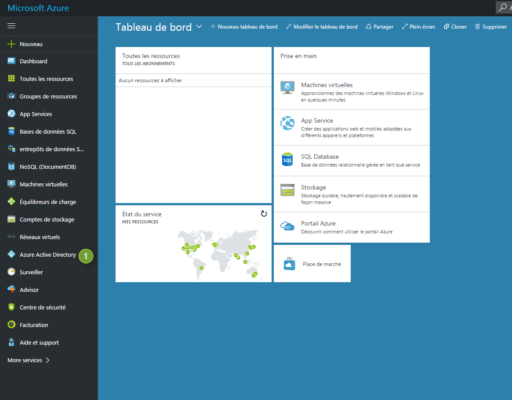This screenshot has width=512, height=400.
Task: Open search with the magnifier icon
Action: pos(503,7)
